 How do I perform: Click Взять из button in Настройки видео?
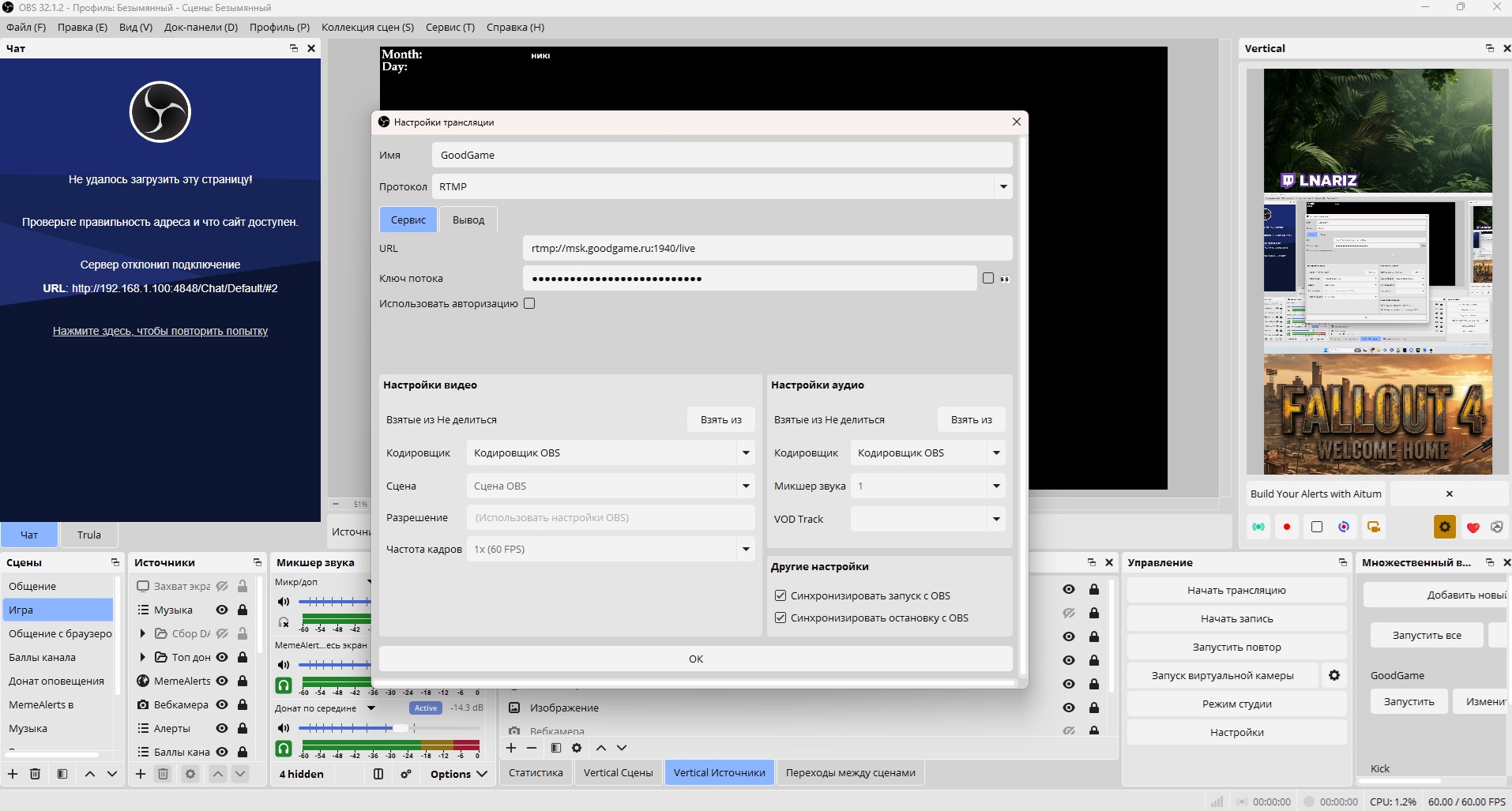[720, 419]
